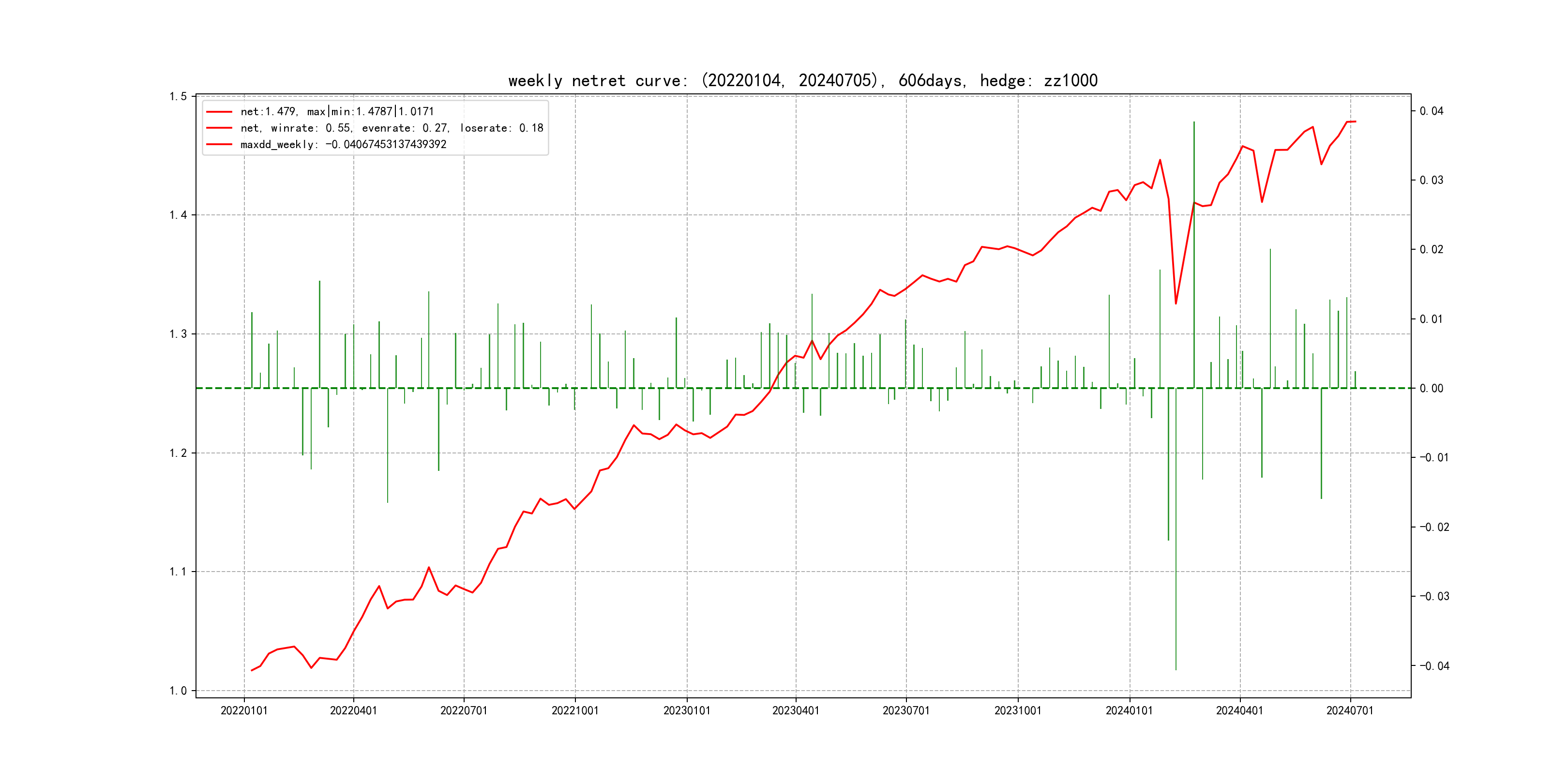
Task: Click the left y-axis tick label 1.5
Action: coord(178,96)
